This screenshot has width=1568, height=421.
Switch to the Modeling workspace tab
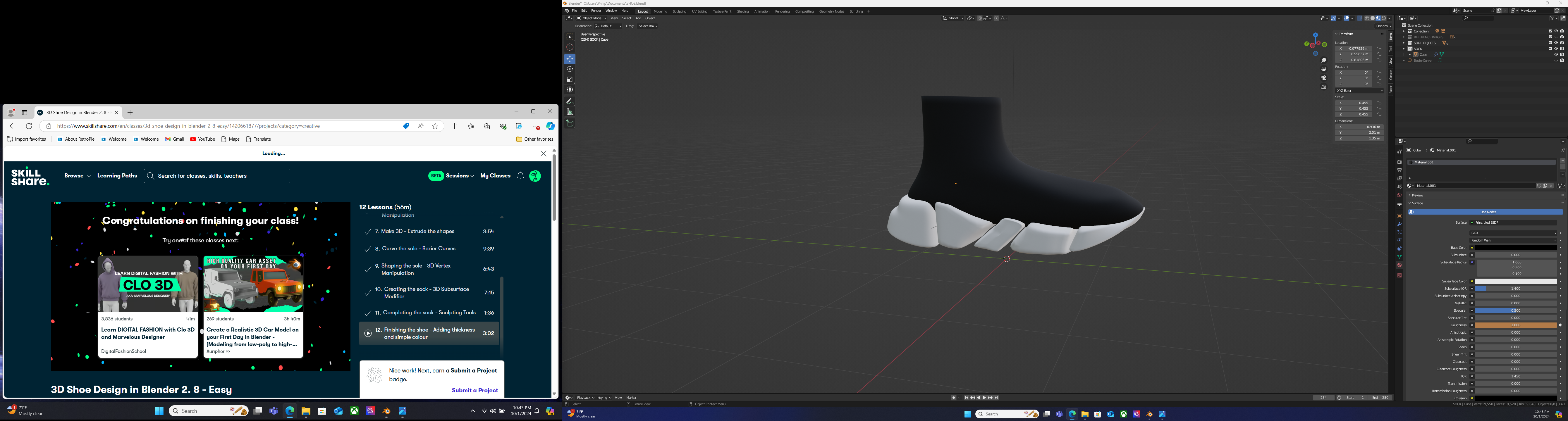661,12
